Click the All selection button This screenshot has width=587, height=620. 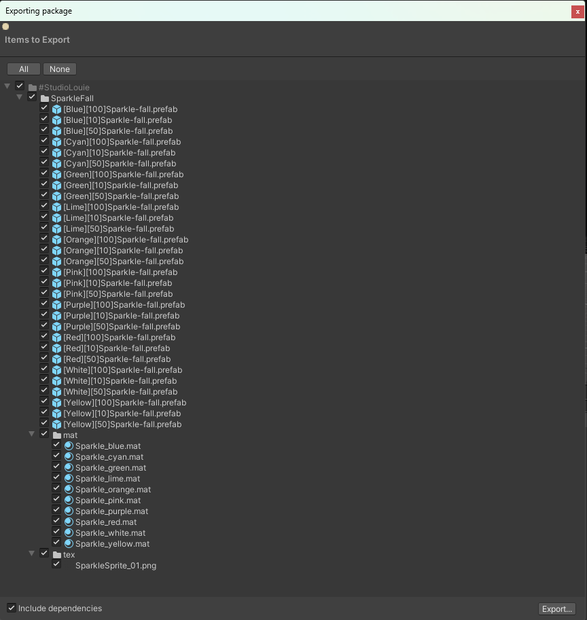point(24,69)
